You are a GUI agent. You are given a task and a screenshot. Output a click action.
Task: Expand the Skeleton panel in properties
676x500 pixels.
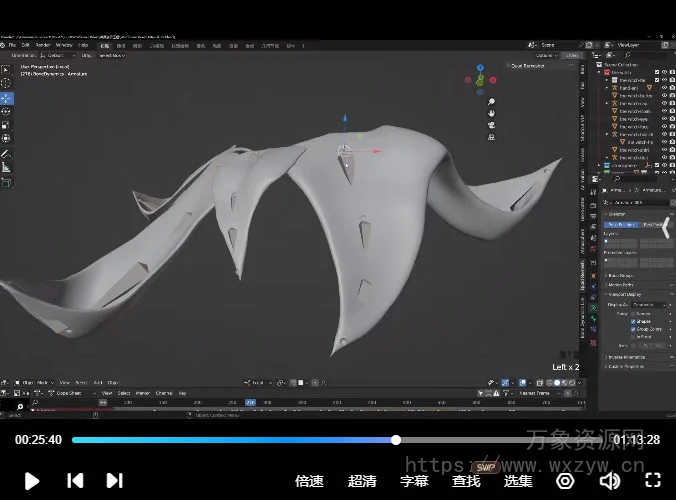tap(616, 214)
